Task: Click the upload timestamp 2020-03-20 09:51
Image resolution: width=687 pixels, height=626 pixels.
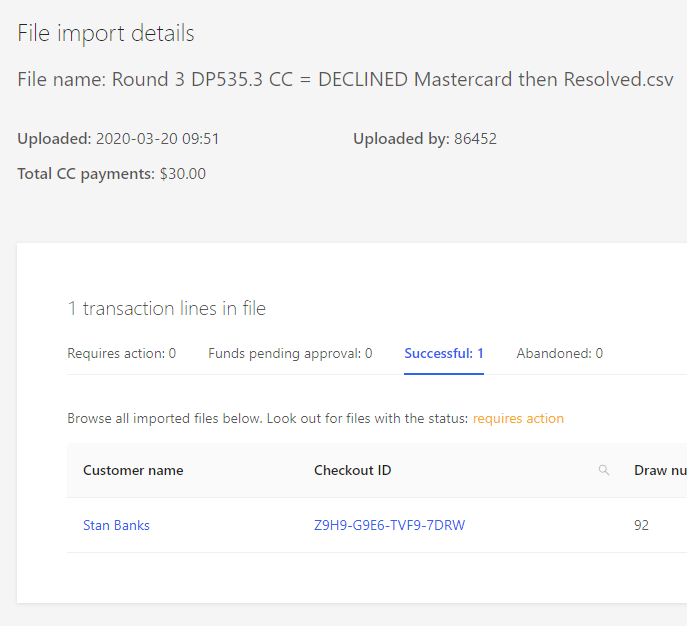Action: [157, 139]
